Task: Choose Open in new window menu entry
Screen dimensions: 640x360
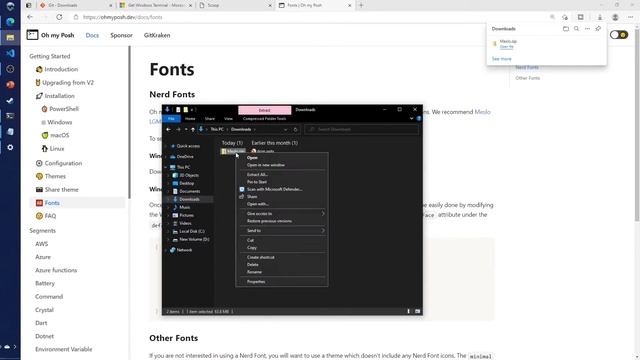Action: pos(281,165)
